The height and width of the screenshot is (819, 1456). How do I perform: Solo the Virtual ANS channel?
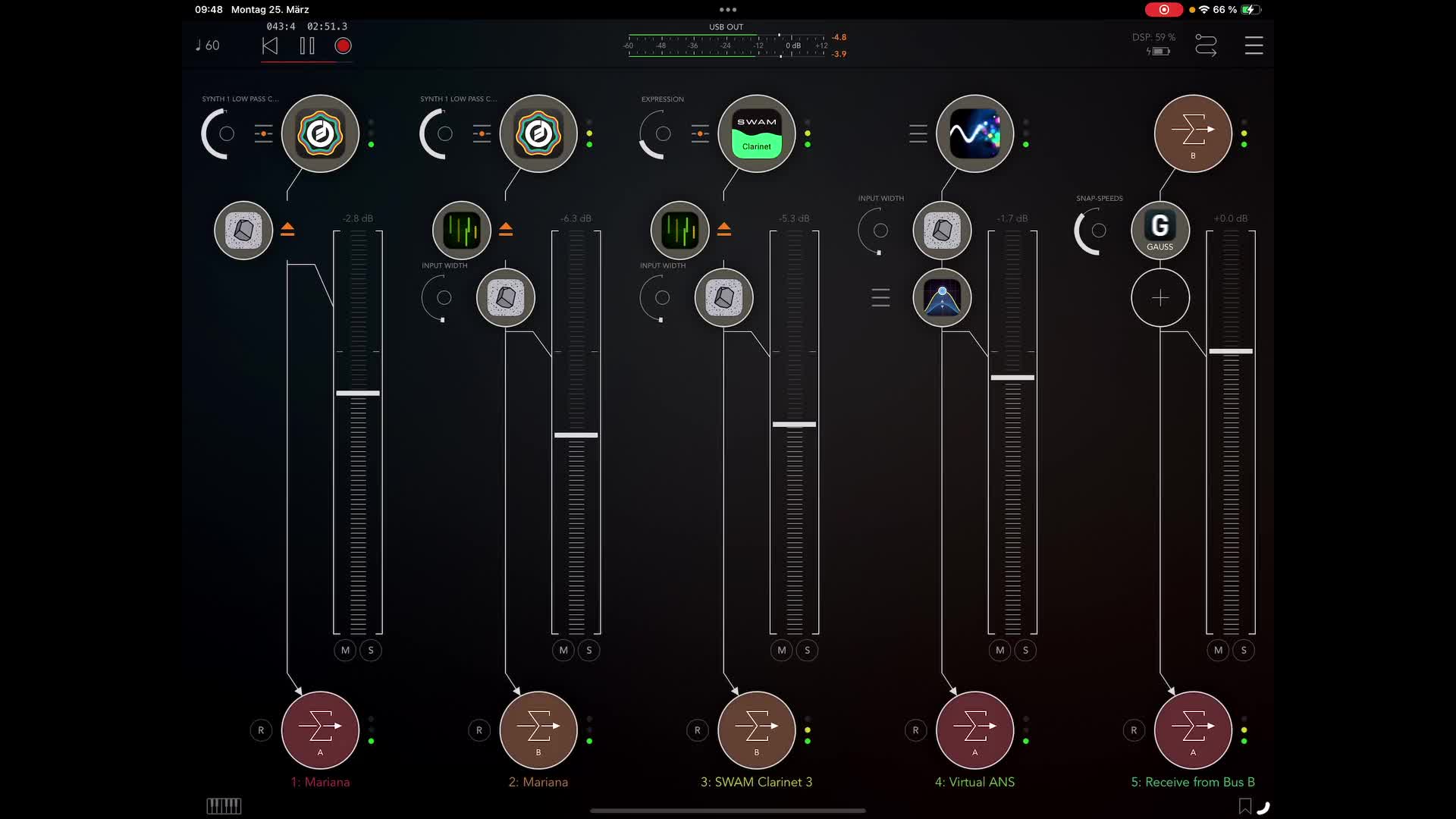pyautogui.click(x=1026, y=651)
